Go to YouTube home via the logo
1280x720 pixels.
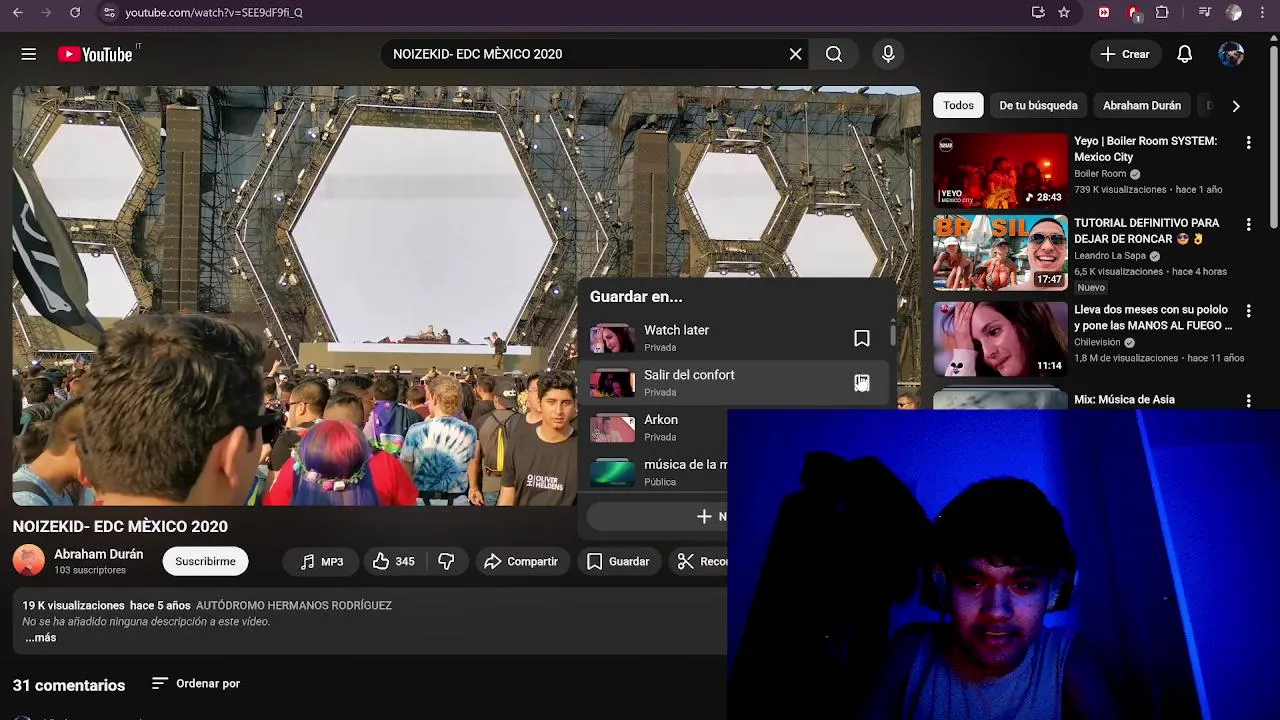click(95, 54)
